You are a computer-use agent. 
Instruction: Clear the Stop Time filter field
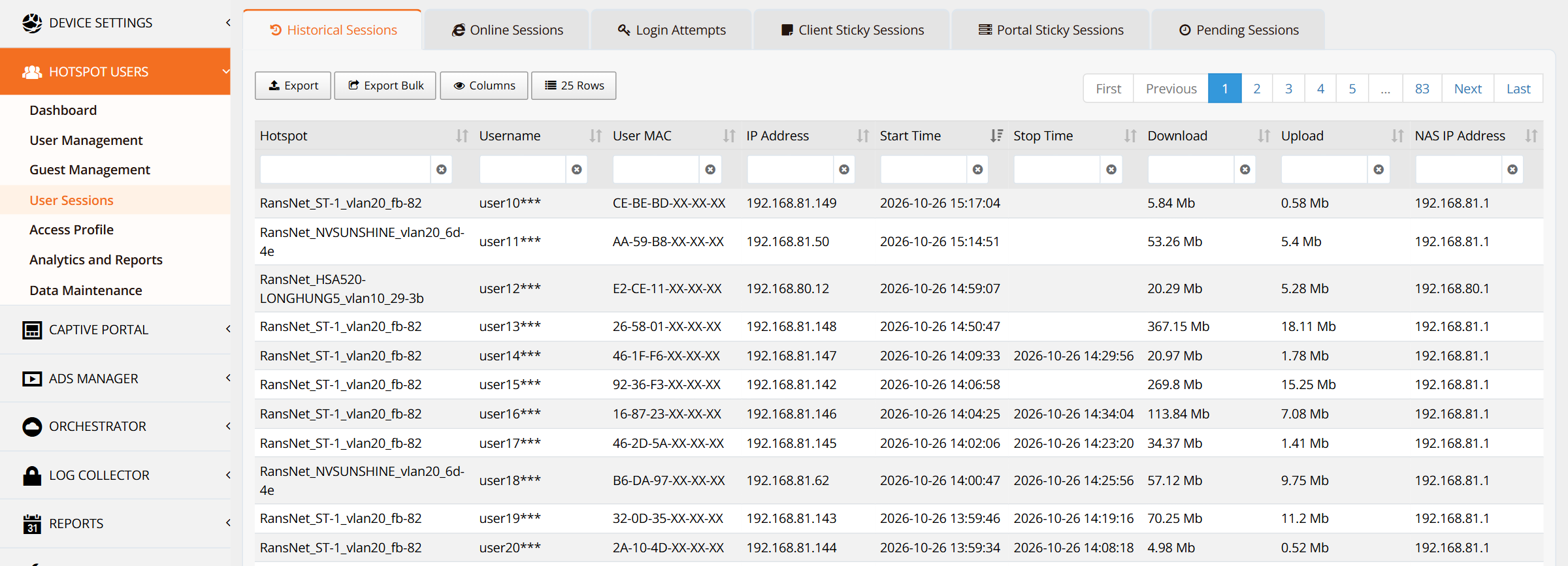pos(1111,170)
